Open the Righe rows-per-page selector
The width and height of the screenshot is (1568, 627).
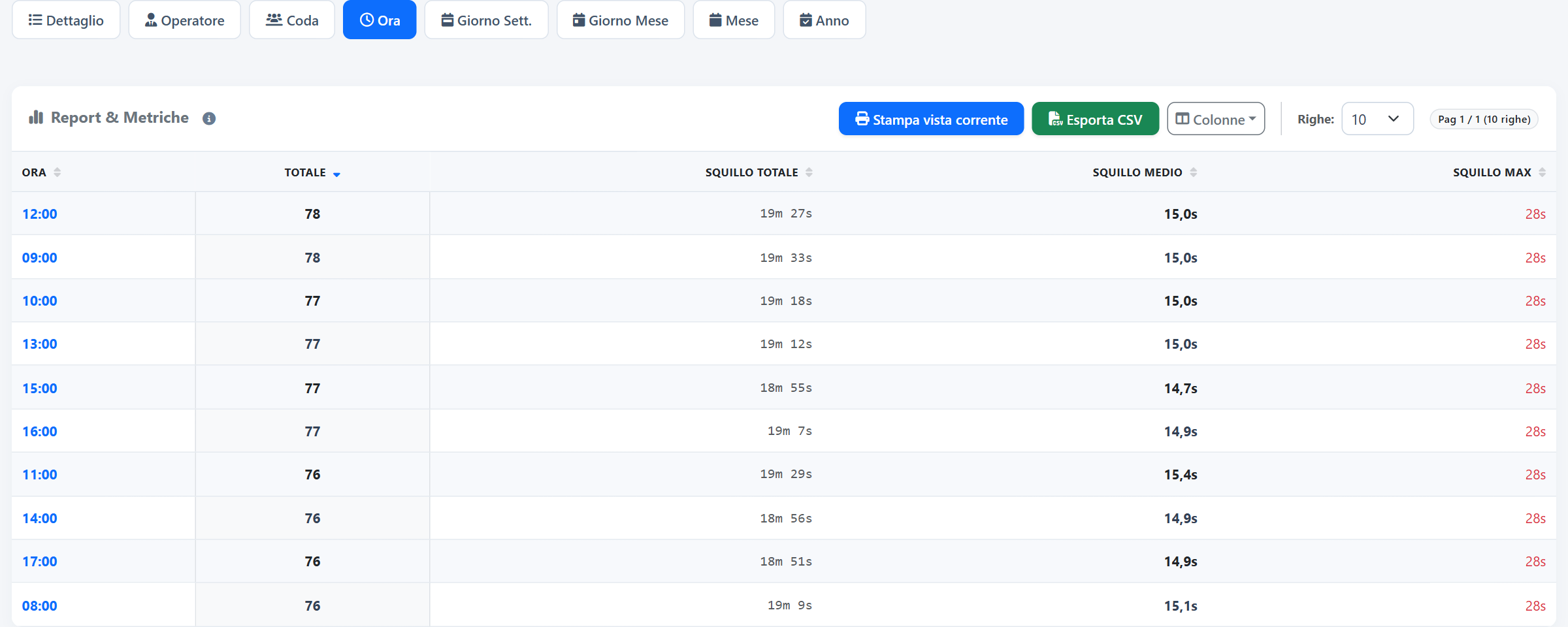tap(1377, 119)
